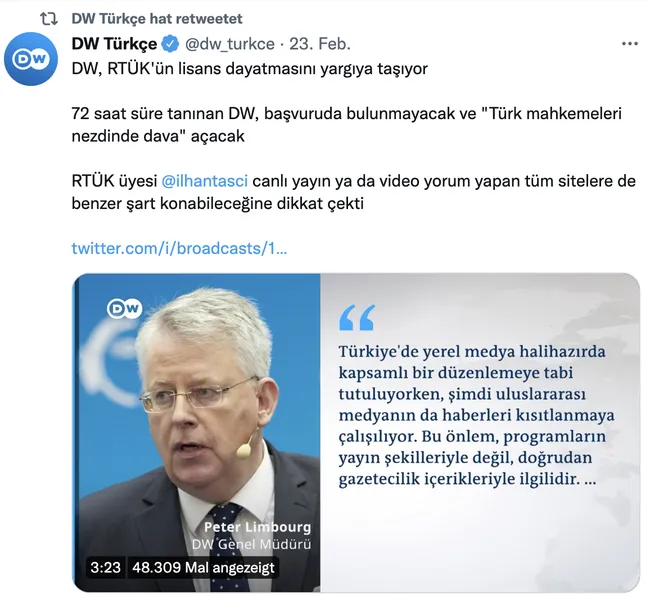The width and height of the screenshot is (650, 595).
Task: Open the @ilhantasci mention
Action: (204, 181)
